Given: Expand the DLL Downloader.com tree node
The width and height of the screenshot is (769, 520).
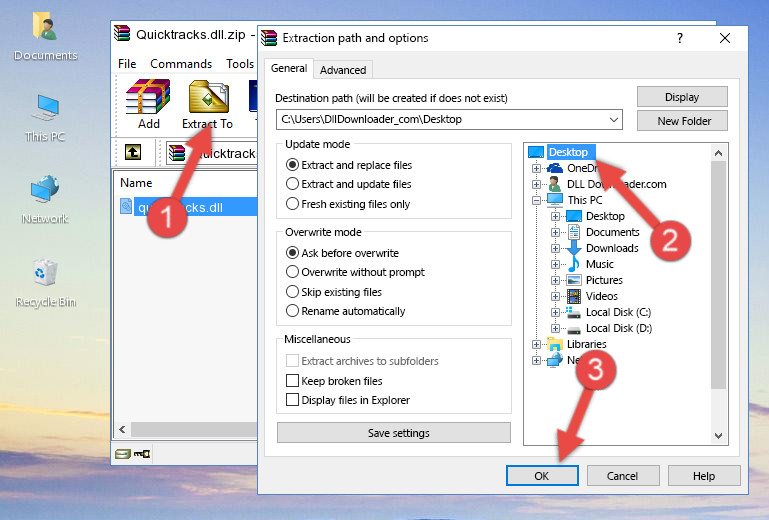Looking at the screenshot, I should [536, 184].
